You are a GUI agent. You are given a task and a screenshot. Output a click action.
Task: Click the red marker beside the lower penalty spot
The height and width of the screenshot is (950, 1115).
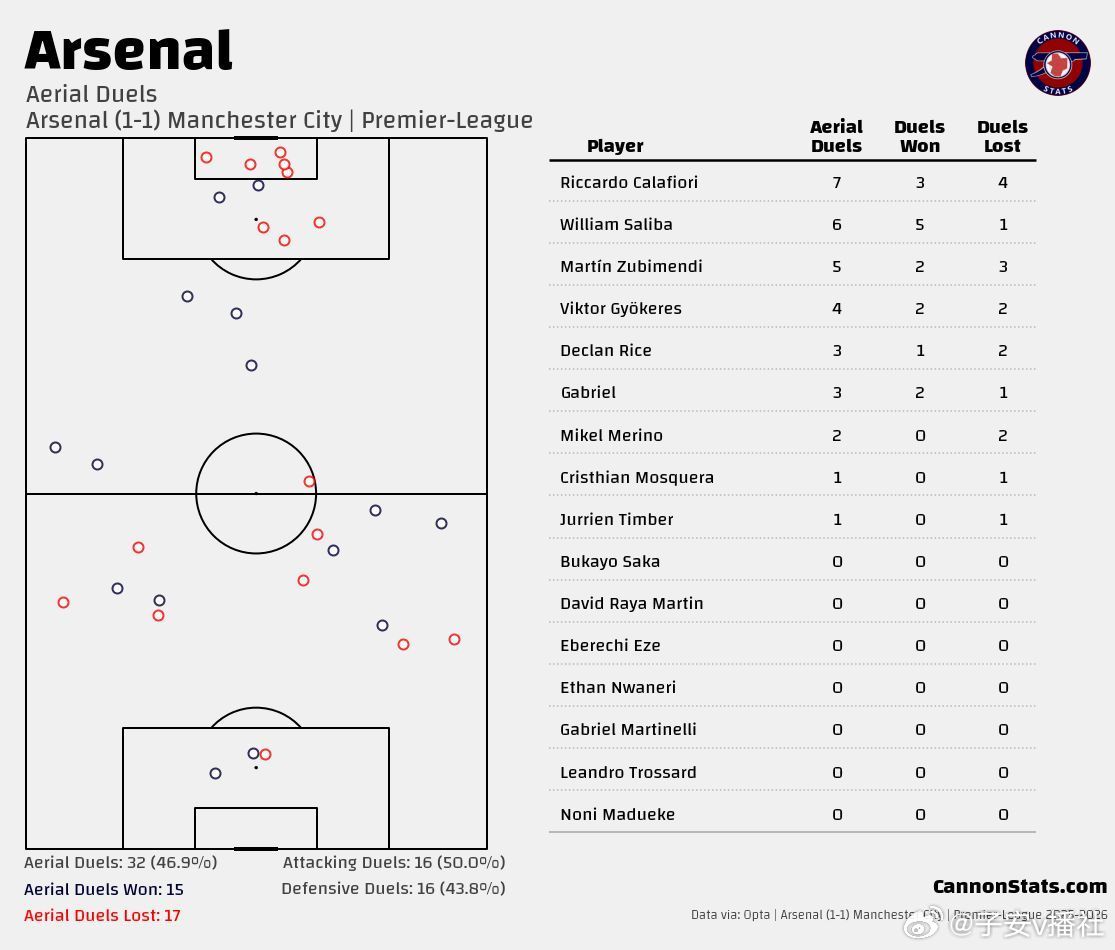click(265, 754)
